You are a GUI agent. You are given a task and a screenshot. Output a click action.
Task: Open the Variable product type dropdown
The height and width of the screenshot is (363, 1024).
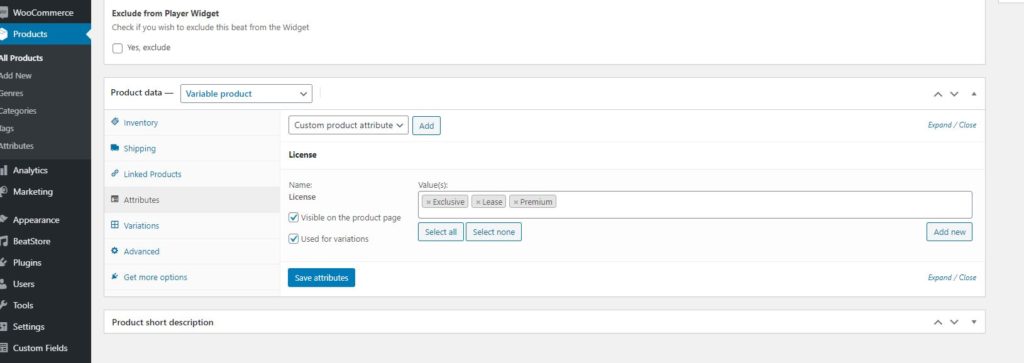[246, 93]
